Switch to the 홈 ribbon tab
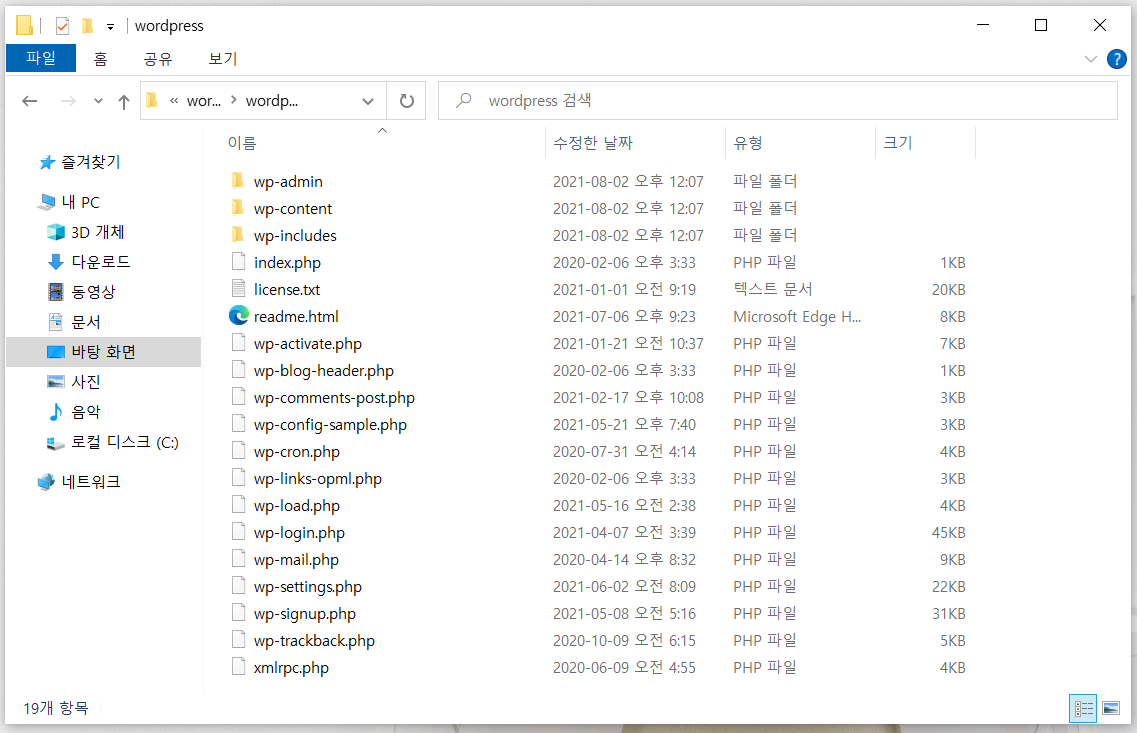The image size is (1137, 733). tap(101, 59)
